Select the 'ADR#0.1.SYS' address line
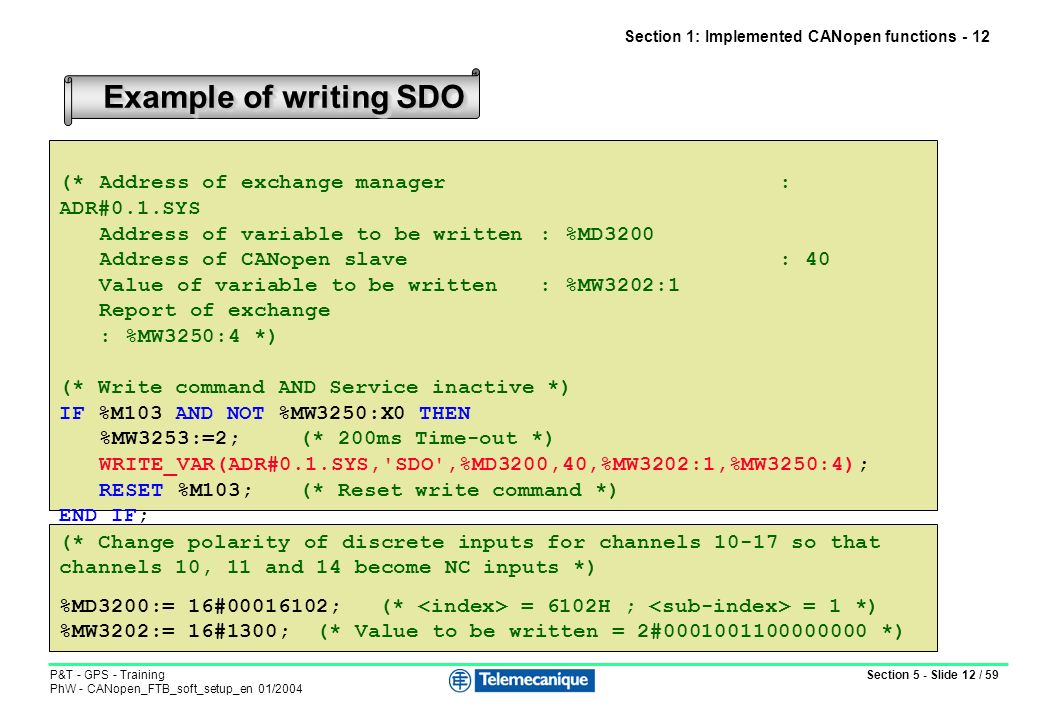This screenshot has height=720, width=1040. pyautogui.click(x=130, y=208)
